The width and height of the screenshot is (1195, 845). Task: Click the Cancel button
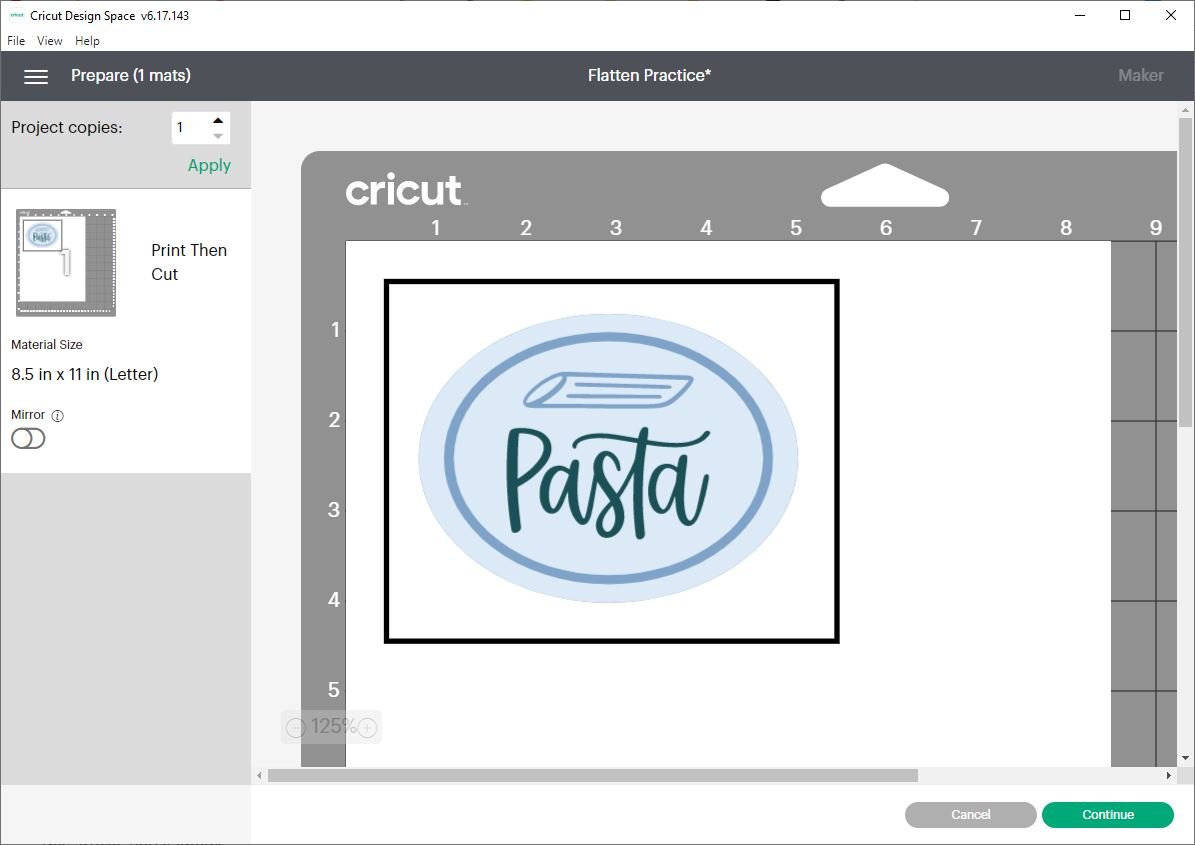click(970, 814)
